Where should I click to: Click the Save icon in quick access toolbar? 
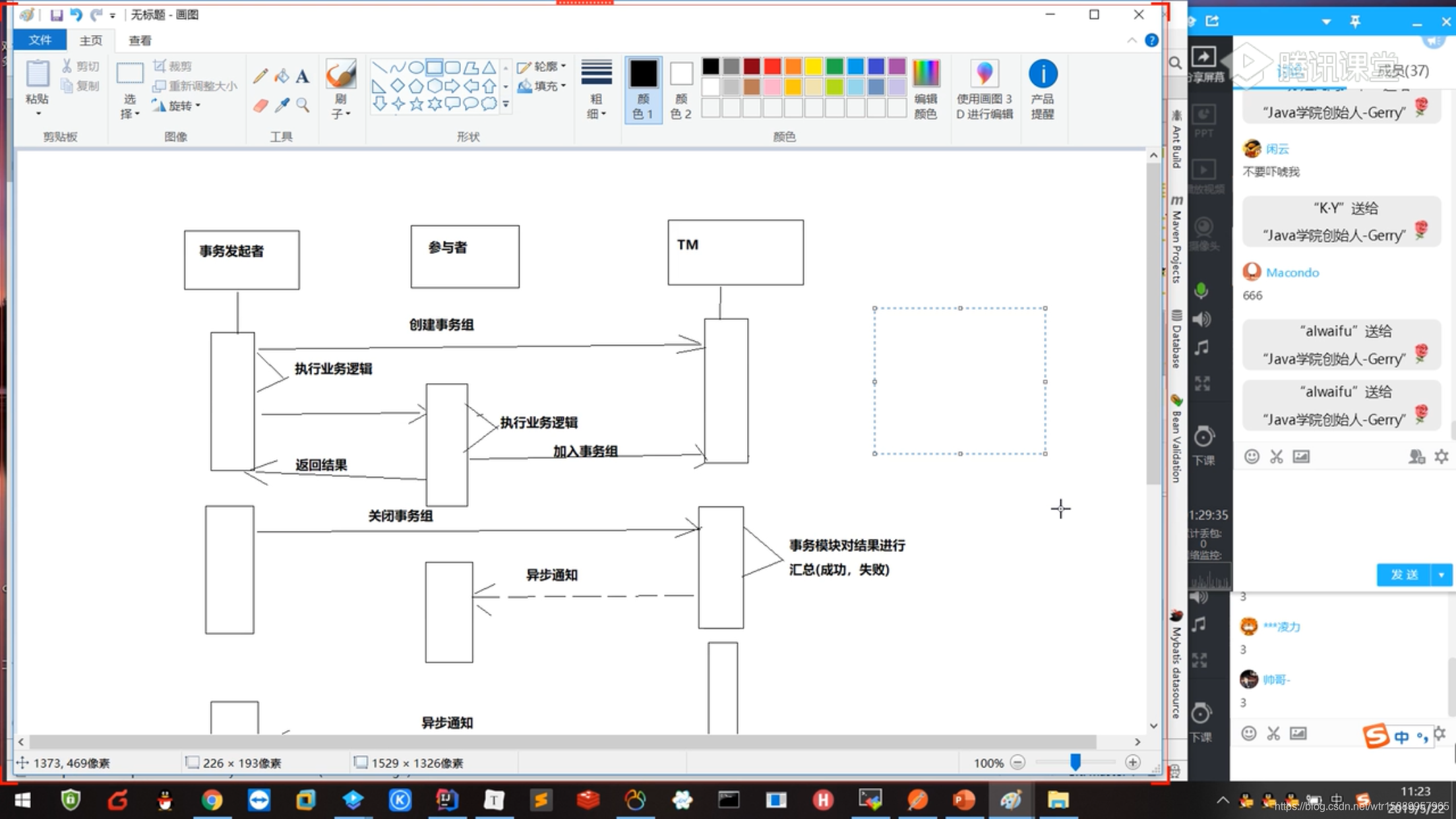[56, 15]
